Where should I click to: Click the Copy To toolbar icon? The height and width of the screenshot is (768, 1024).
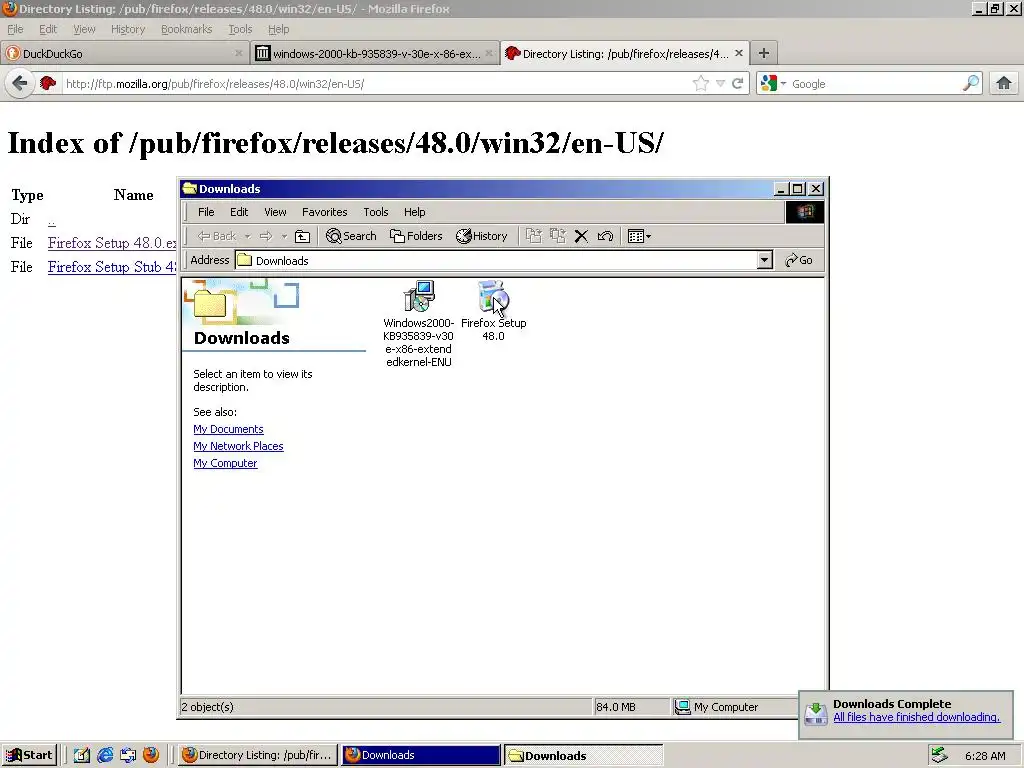tap(558, 236)
